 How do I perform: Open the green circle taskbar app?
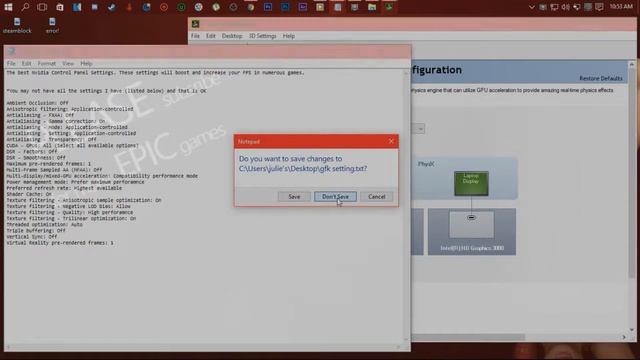tap(182, 7)
